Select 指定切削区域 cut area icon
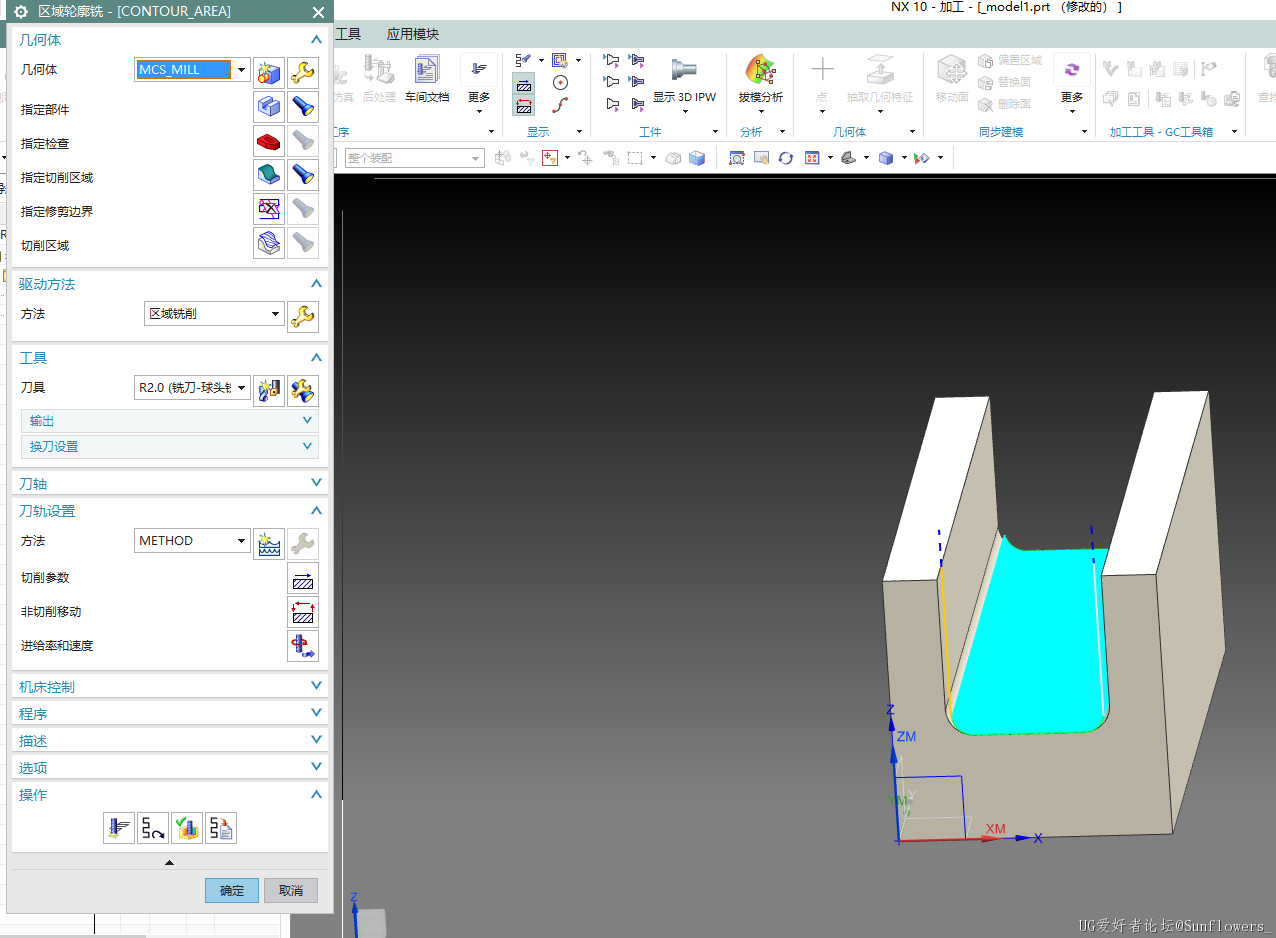This screenshot has width=1276, height=938. [269, 175]
